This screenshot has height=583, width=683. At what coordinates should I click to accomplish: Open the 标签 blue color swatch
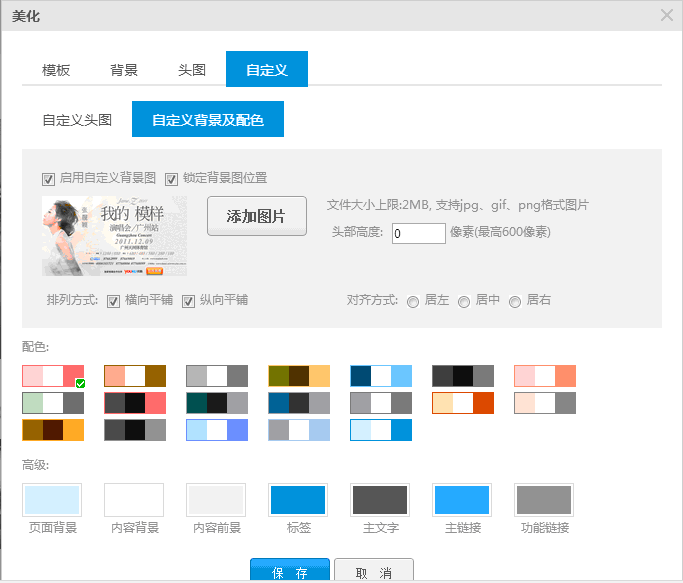click(x=298, y=499)
